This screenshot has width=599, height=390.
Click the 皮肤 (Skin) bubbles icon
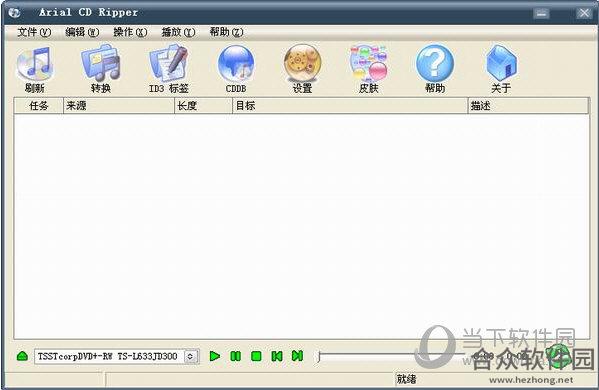pyautogui.click(x=369, y=63)
